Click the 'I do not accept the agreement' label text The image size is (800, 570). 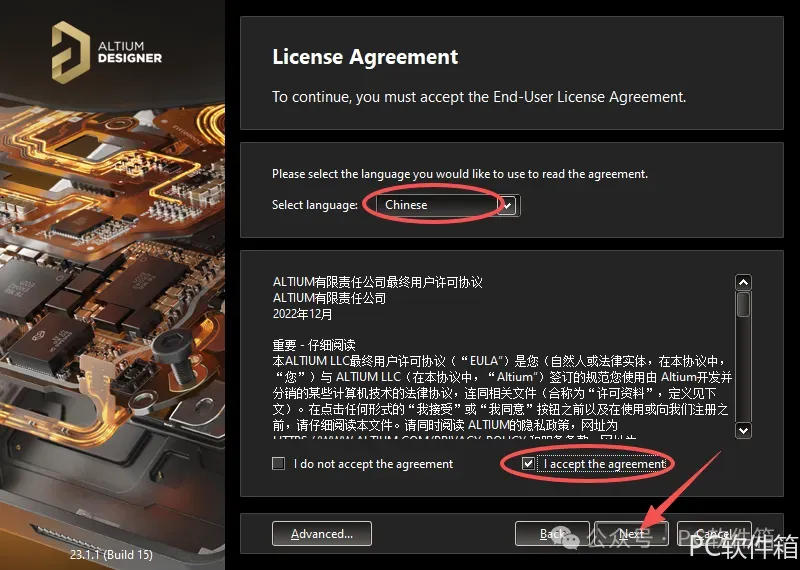(x=373, y=464)
